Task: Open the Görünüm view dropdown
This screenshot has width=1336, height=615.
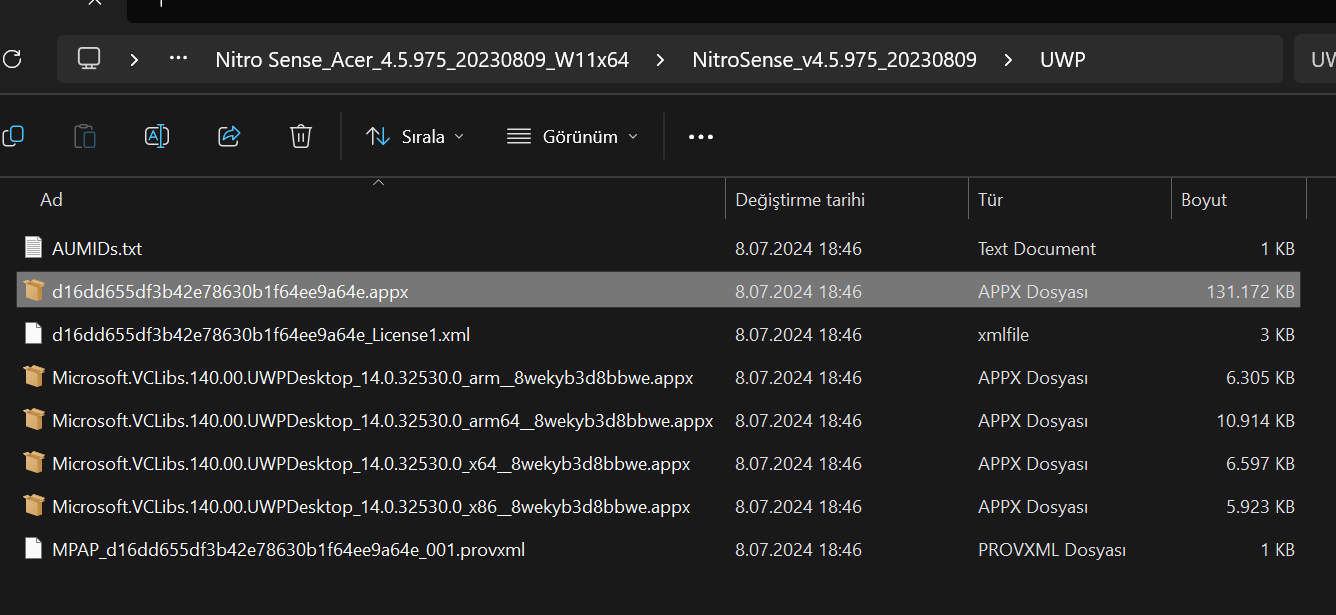Action: (x=572, y=137)
